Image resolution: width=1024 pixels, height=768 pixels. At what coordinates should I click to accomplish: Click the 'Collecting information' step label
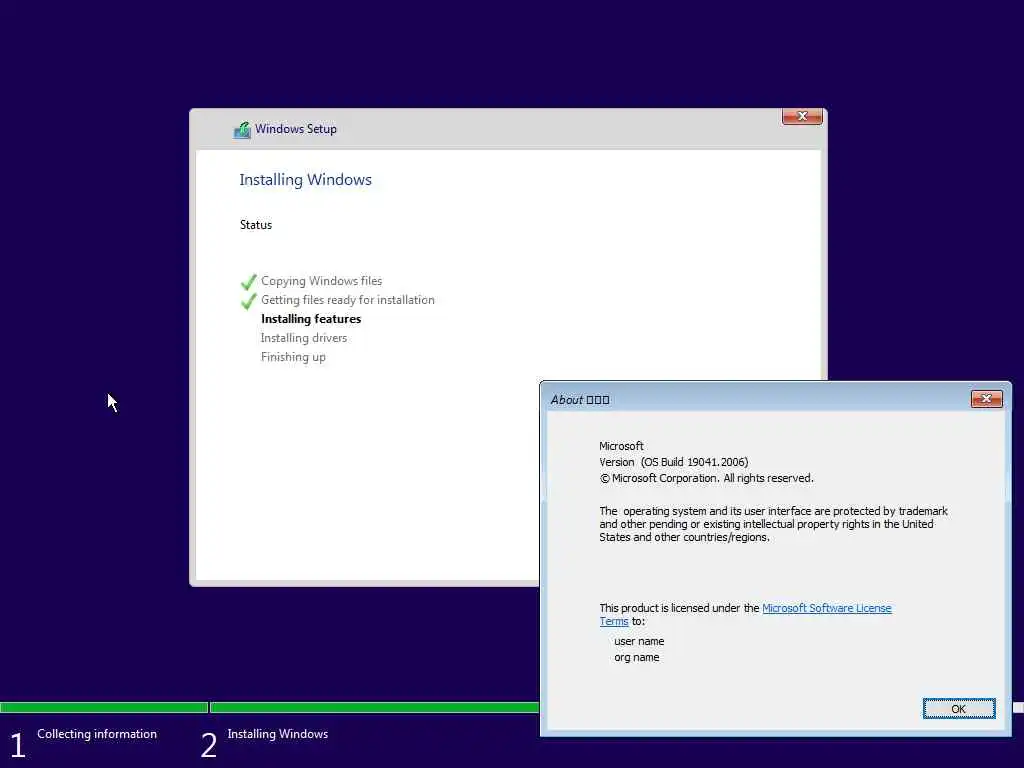(x=97, y=734)
